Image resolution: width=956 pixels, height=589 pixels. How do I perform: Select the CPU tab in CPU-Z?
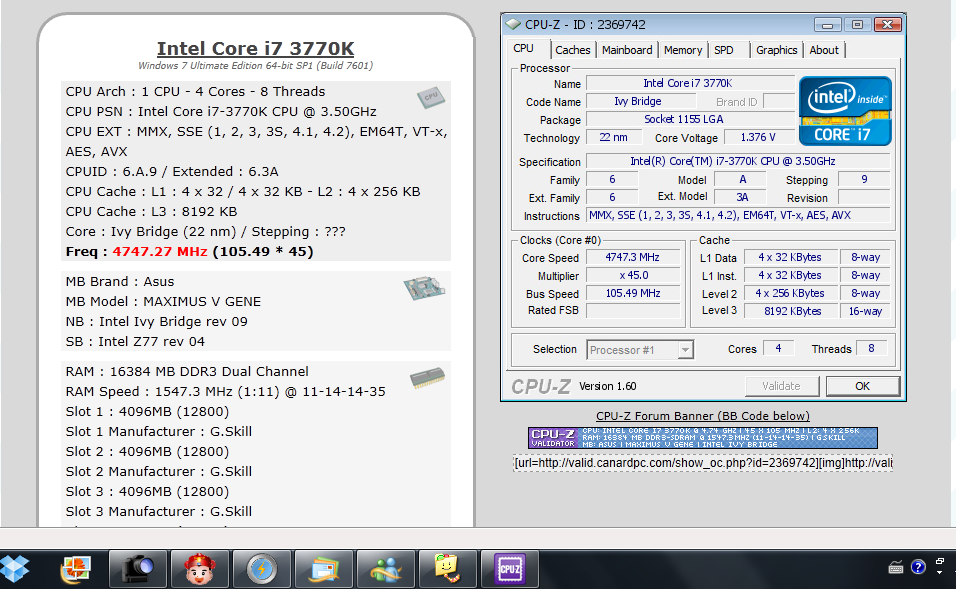coord(523,49)
